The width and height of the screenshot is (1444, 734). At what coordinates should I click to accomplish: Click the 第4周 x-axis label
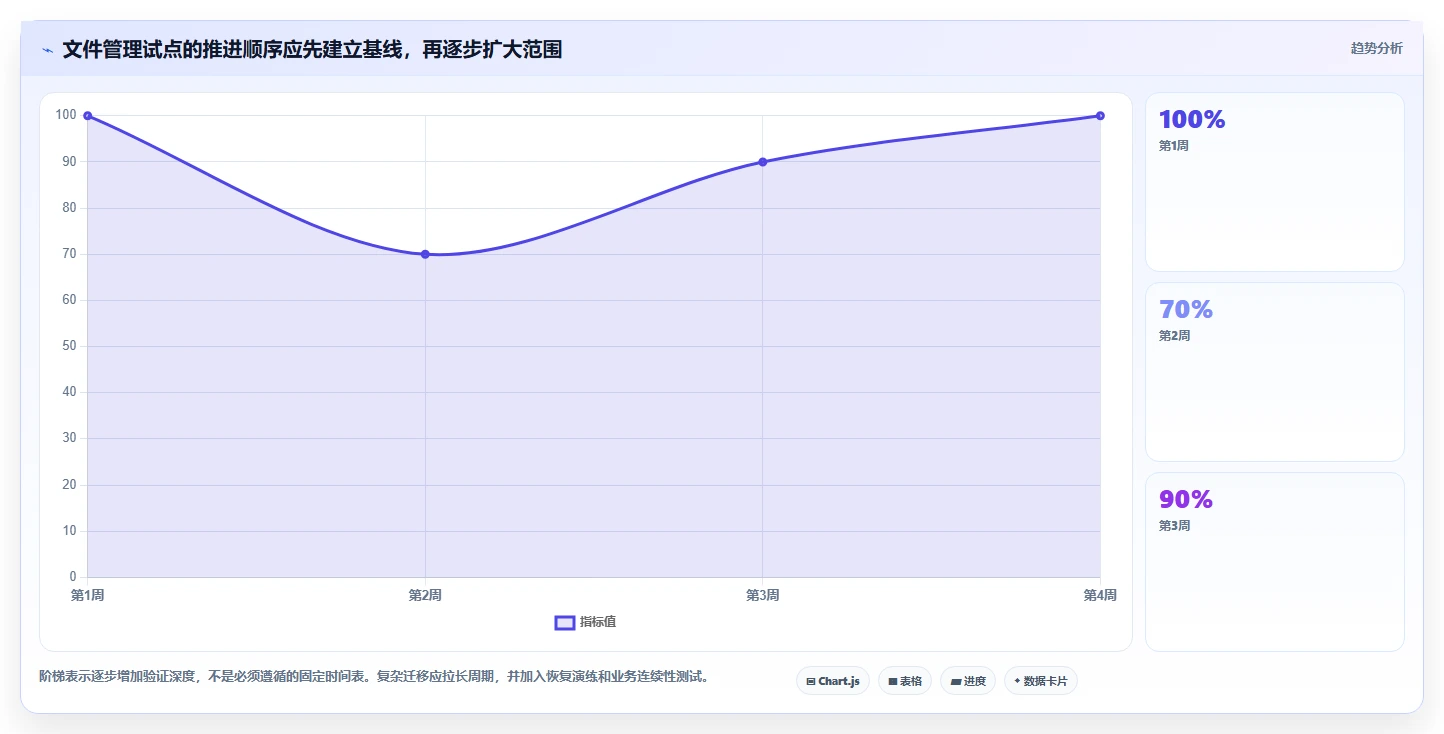click(x=1100, y=596)
